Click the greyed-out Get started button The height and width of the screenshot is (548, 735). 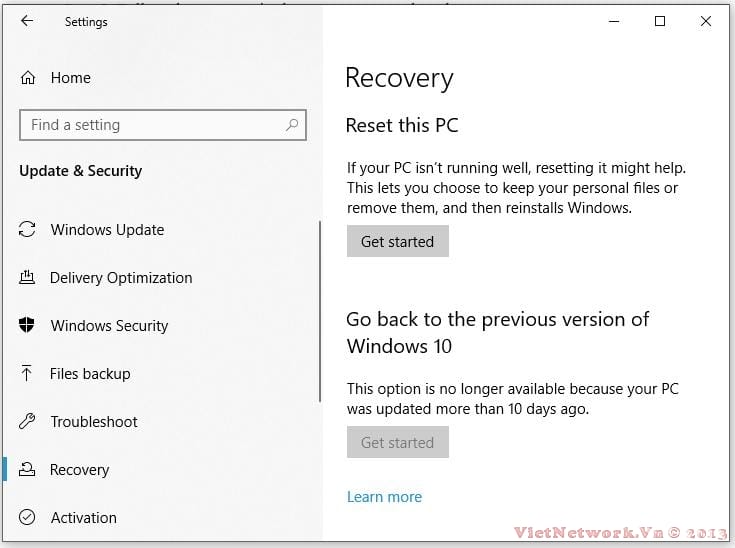click(397, 443)
